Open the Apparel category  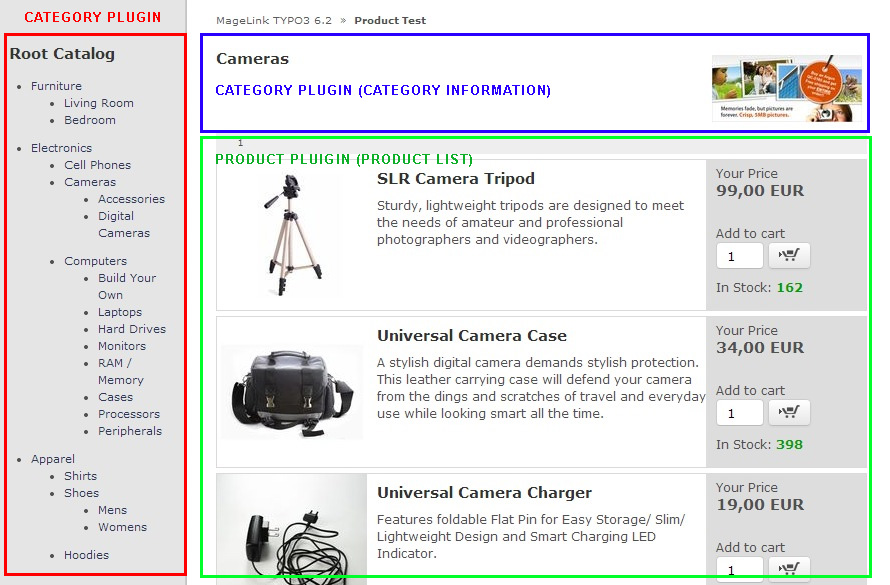pos(53,459)
